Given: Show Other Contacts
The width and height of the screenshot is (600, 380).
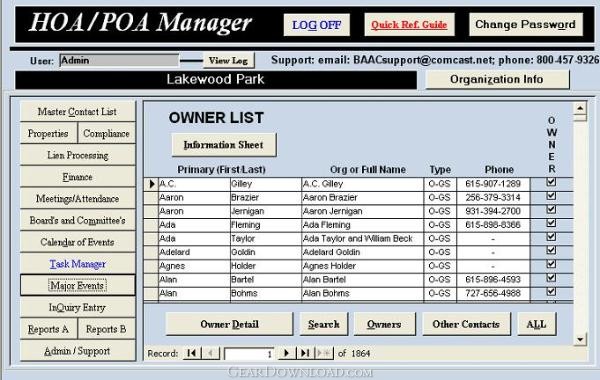Looking at the screenshot, I should 466,324.
